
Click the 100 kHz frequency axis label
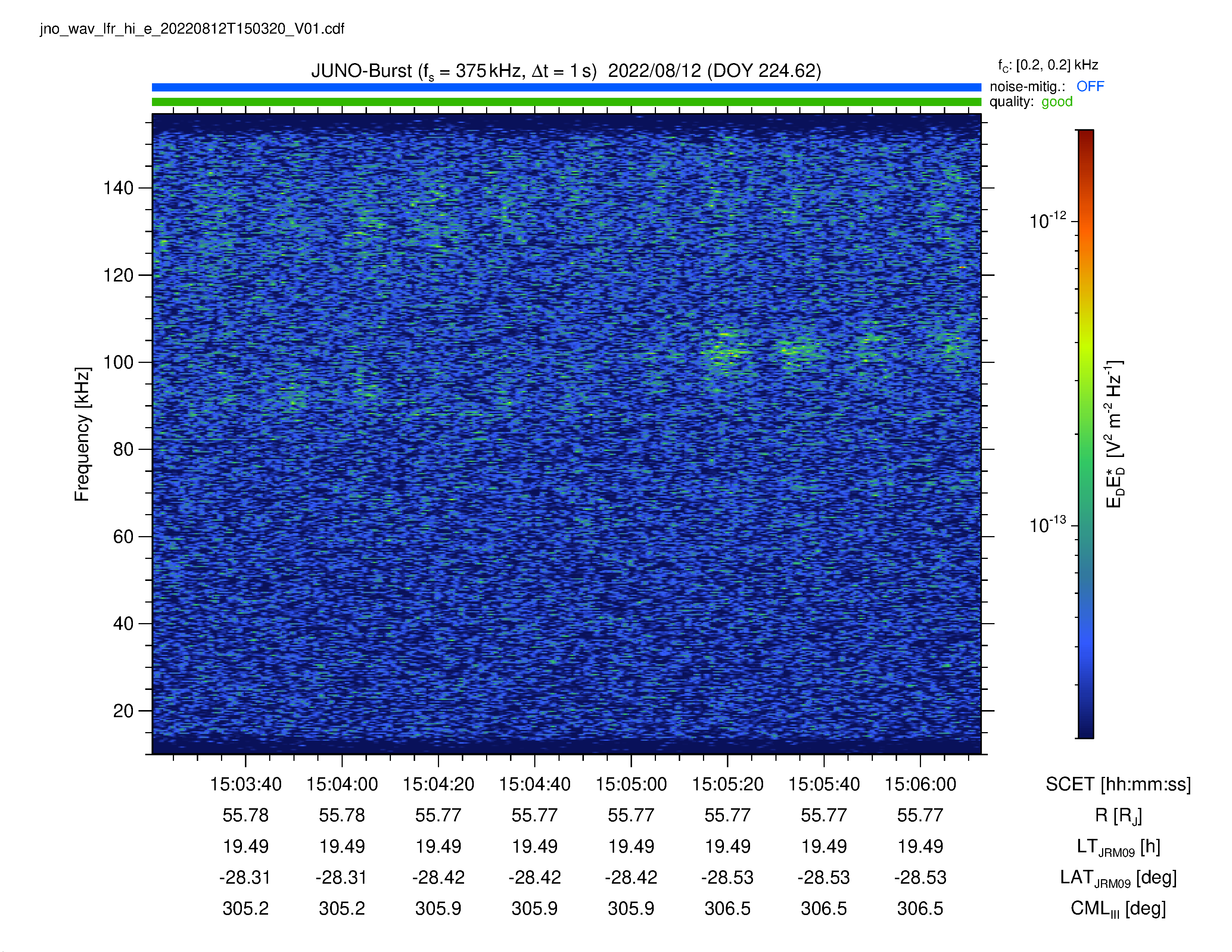(x=118, y=362)
